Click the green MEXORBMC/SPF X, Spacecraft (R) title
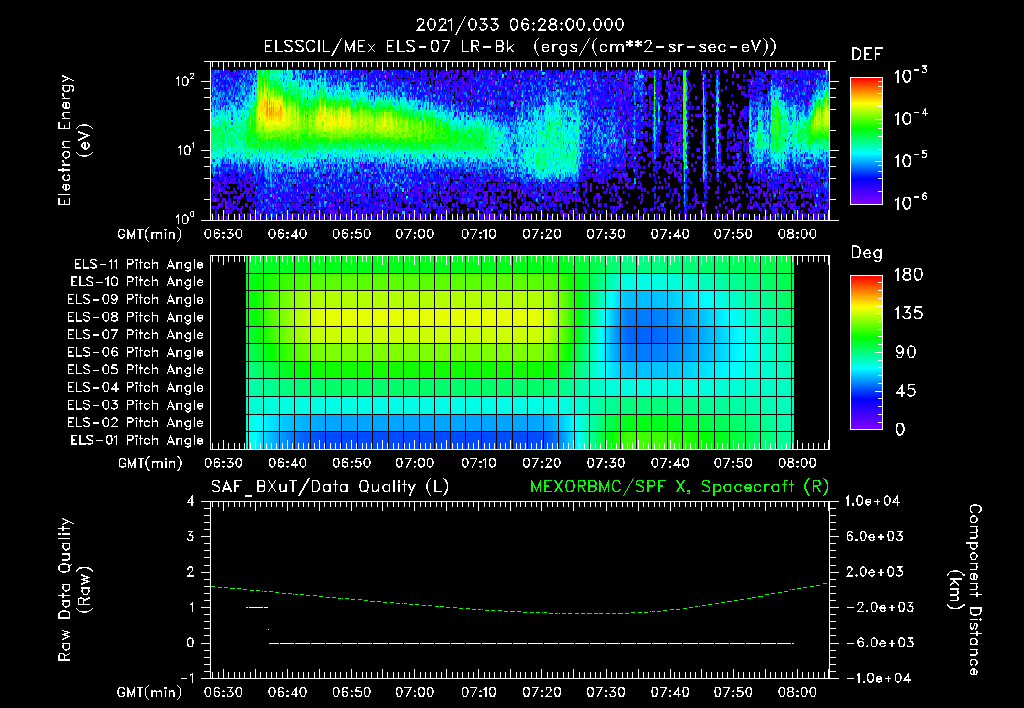 (679, 487)
